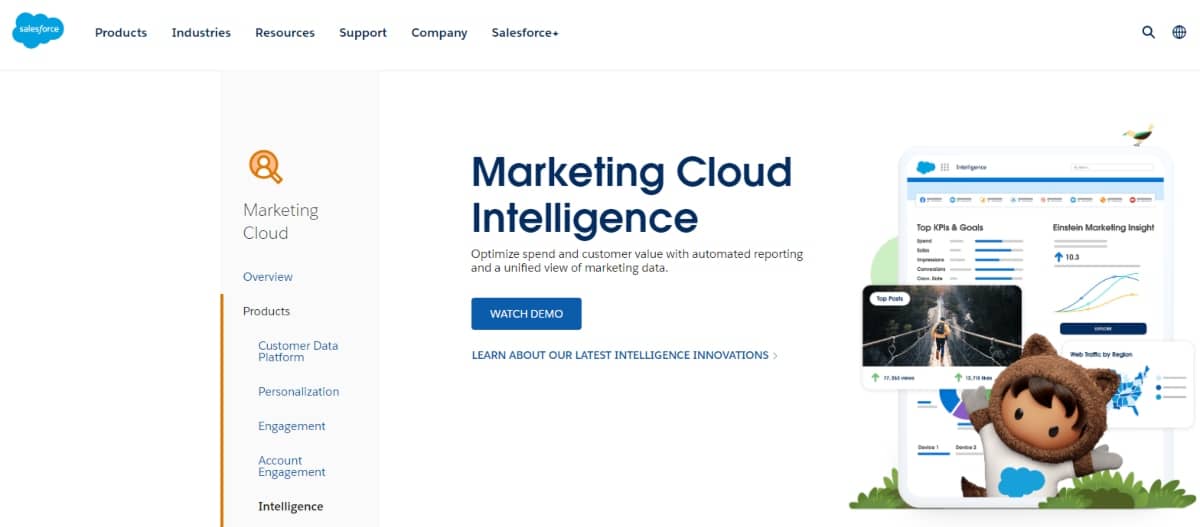The image size is (1200, 527).
Task: Open the Company menu
Action: (x=439, y=33)
